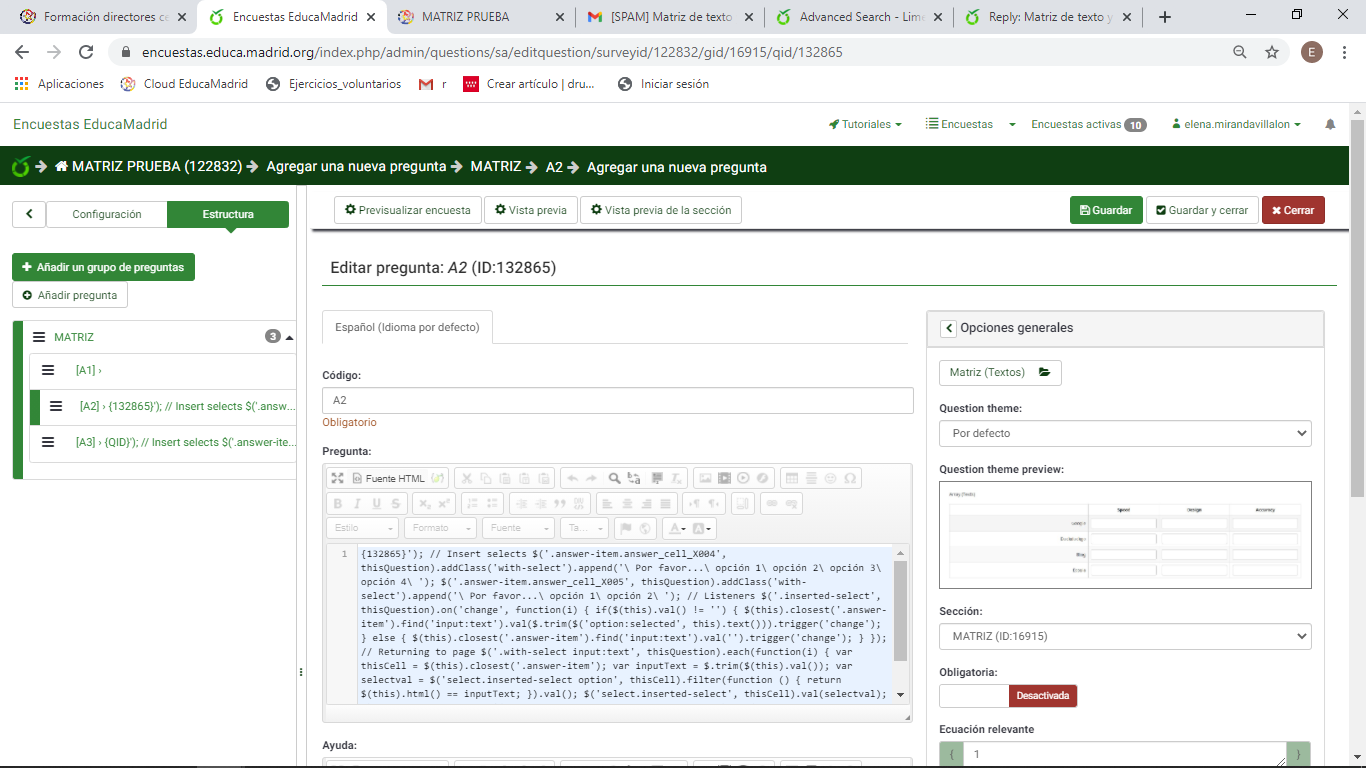This screenshot has width=1366, height=768.
Task: Open the Formato dropdown
Action: (x=440, y=528)
